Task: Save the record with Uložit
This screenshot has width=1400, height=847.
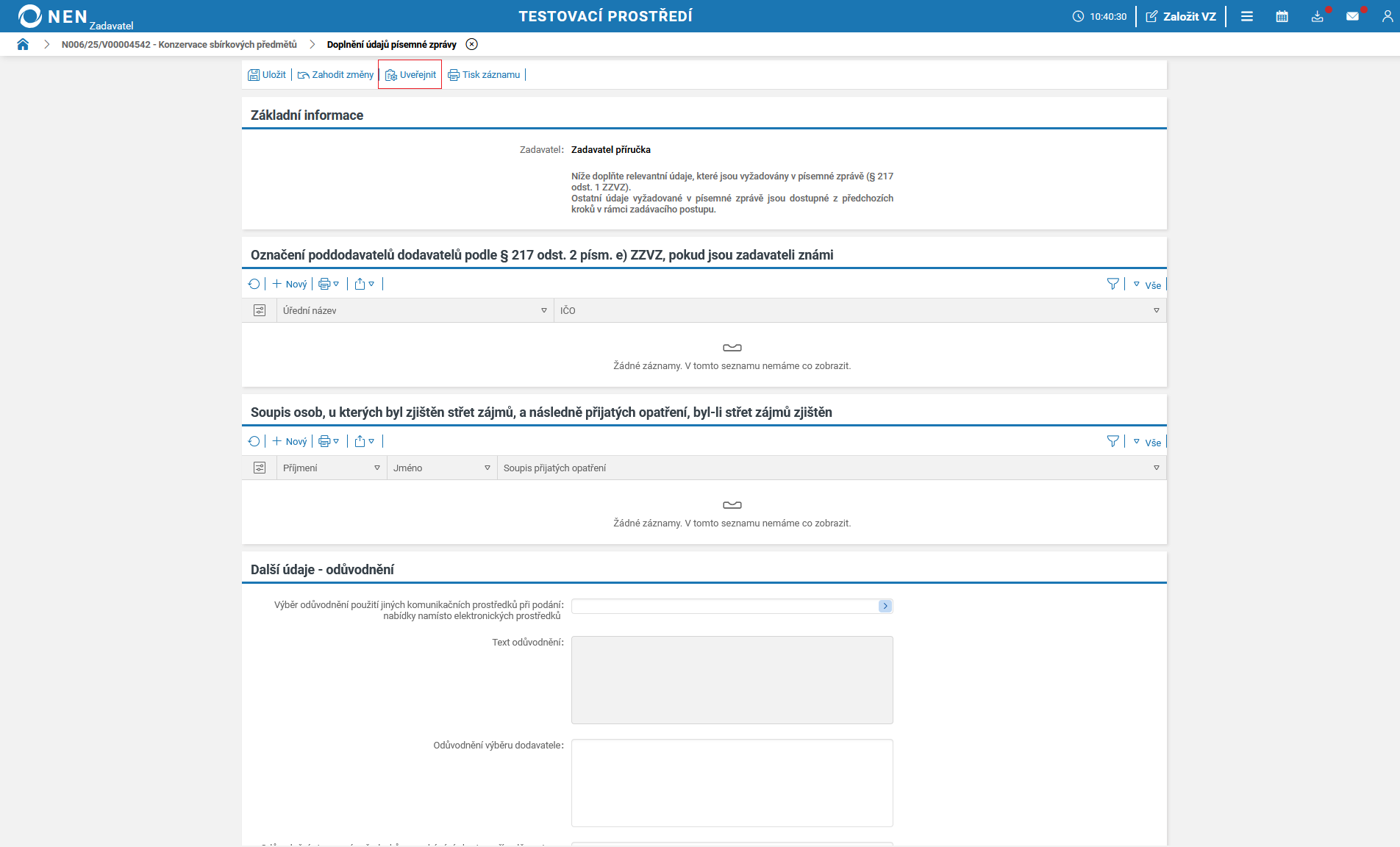Action: (x=267, y=74)
